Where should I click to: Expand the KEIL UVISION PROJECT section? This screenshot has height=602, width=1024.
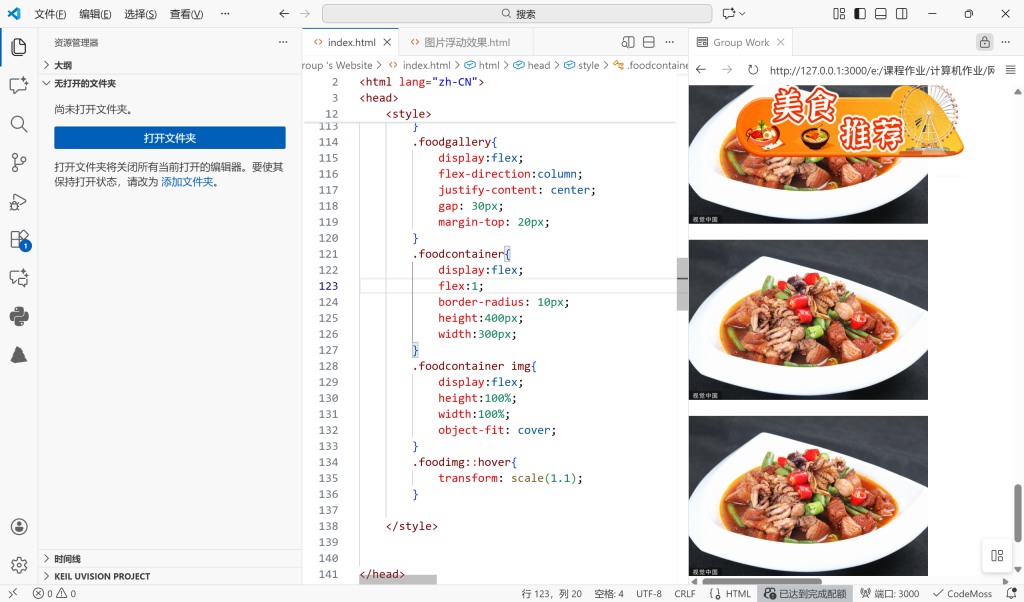[x=102, y=576]
